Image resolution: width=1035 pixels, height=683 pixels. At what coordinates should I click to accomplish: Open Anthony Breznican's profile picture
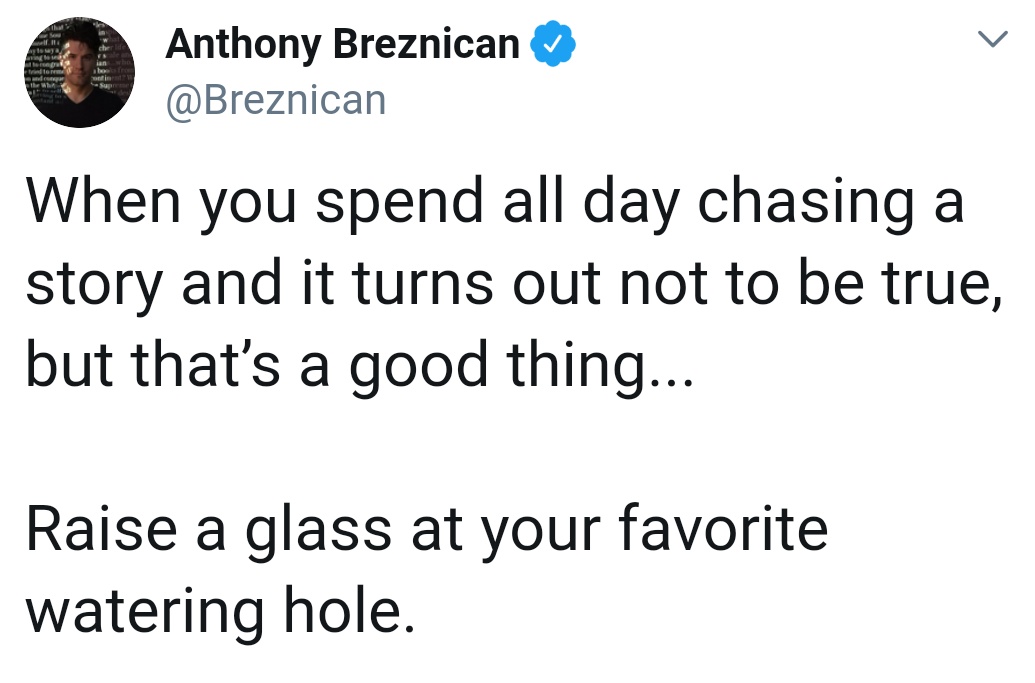click(x=80, y=73)
